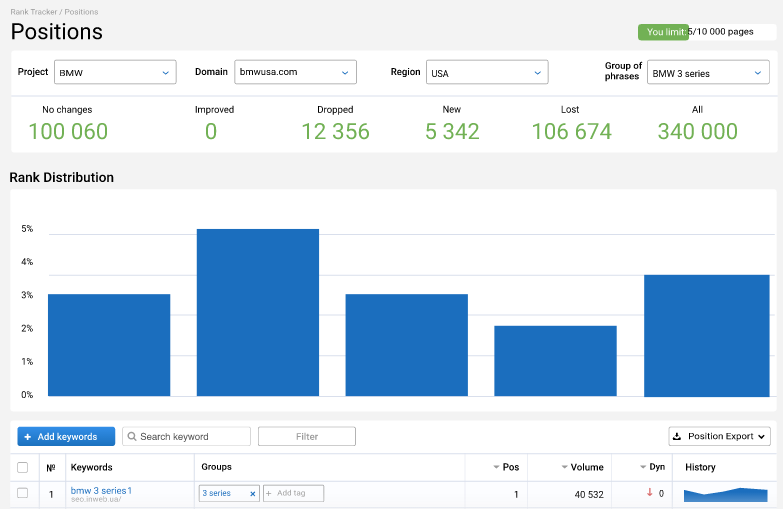
Task: Open the Project dropdown showing BMW
Action: pyautogui.click(x=115, y=72)
